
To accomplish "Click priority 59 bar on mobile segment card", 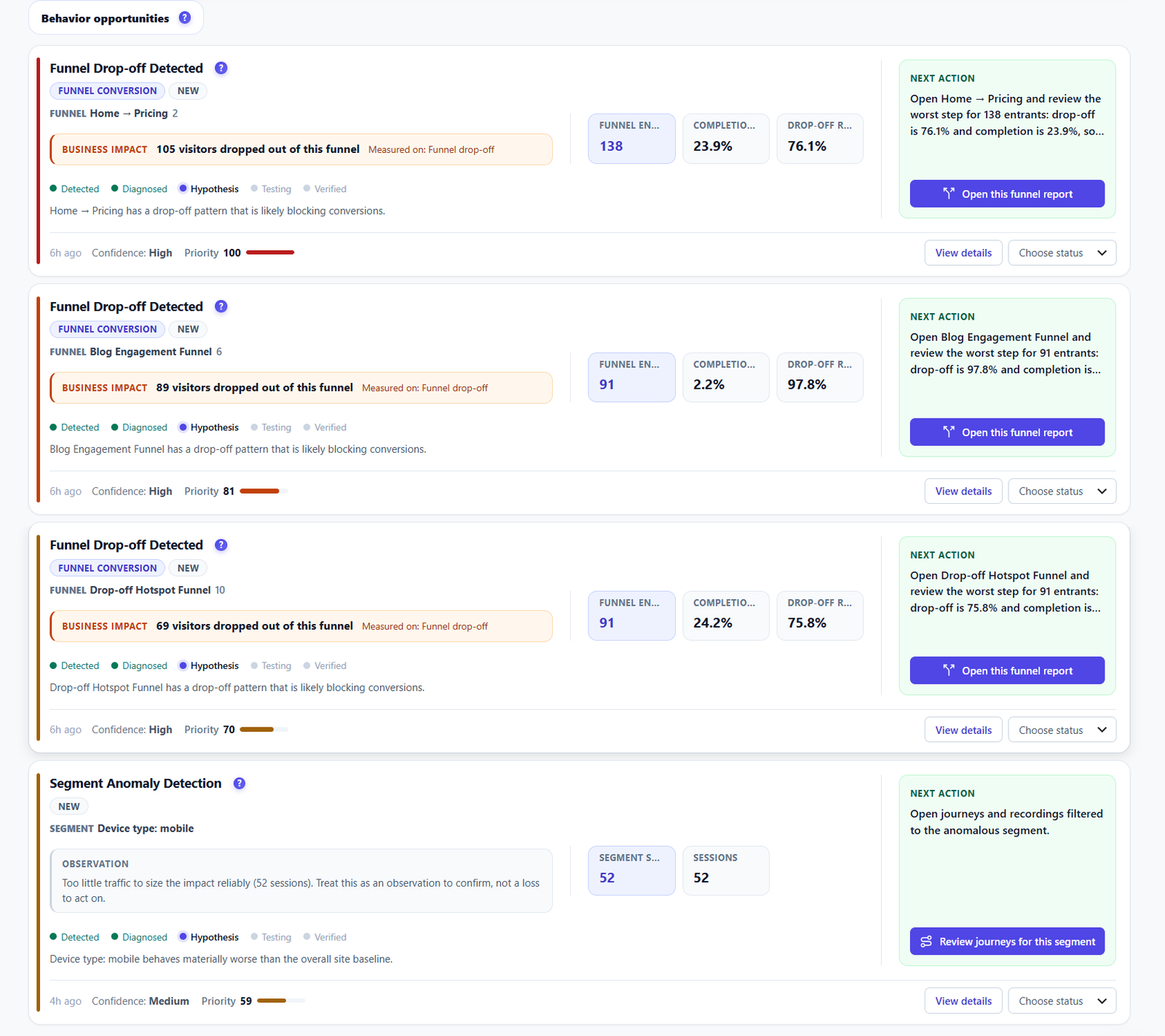I will coord(281,1001).
